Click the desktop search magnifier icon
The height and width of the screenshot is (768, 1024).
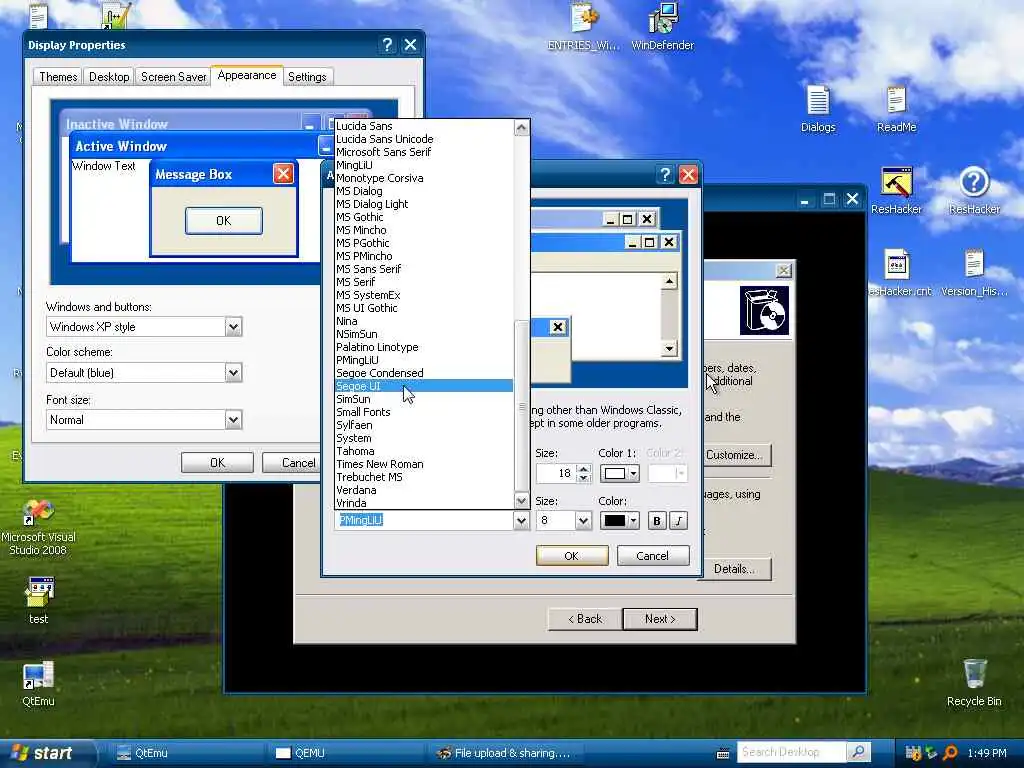click(x=859, y=752)
